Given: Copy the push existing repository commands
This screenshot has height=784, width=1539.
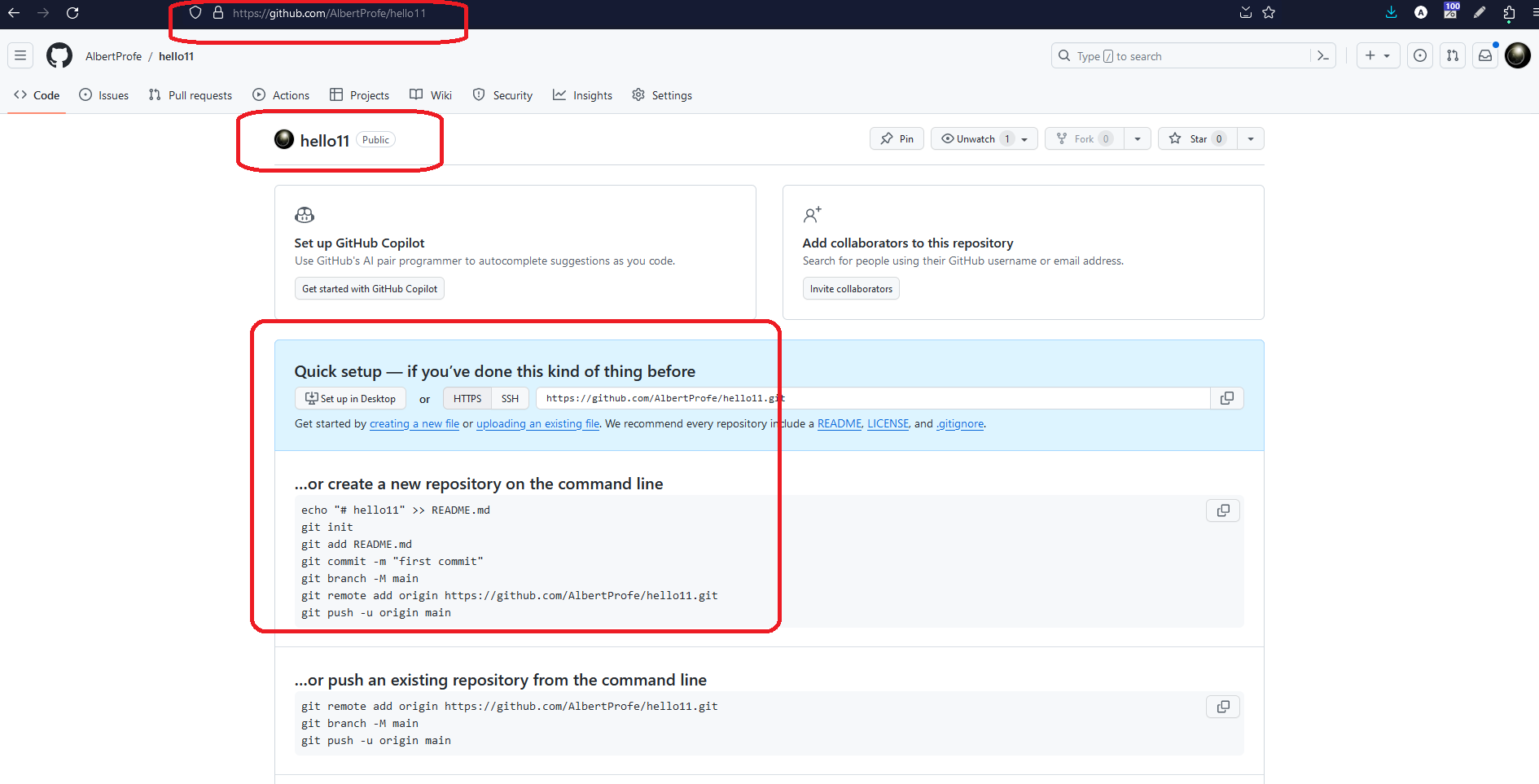Looking at the screenshot, I should [x=1223, y=707].
